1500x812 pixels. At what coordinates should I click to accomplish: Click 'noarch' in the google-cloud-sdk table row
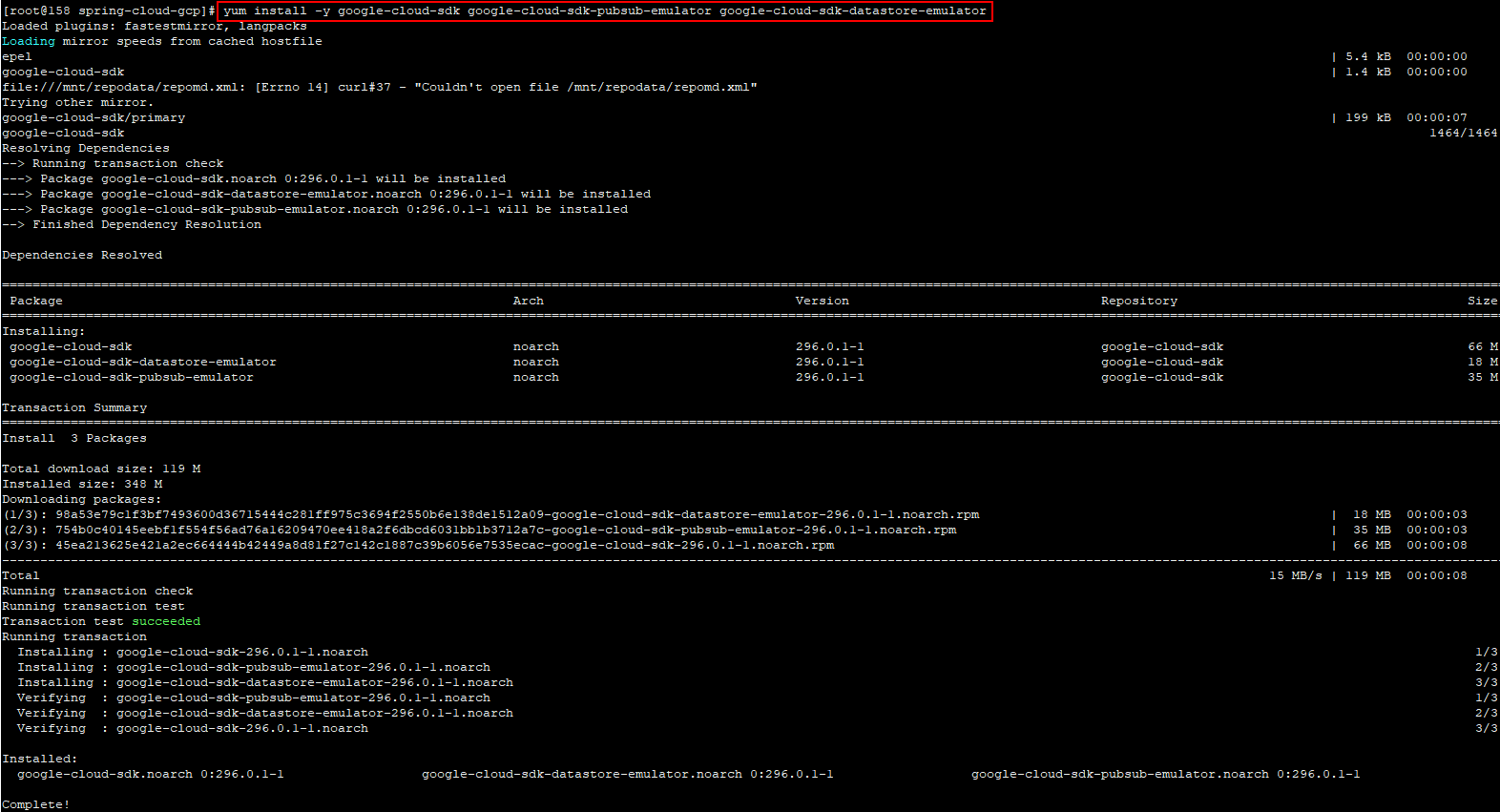click(x=536, y=347)
